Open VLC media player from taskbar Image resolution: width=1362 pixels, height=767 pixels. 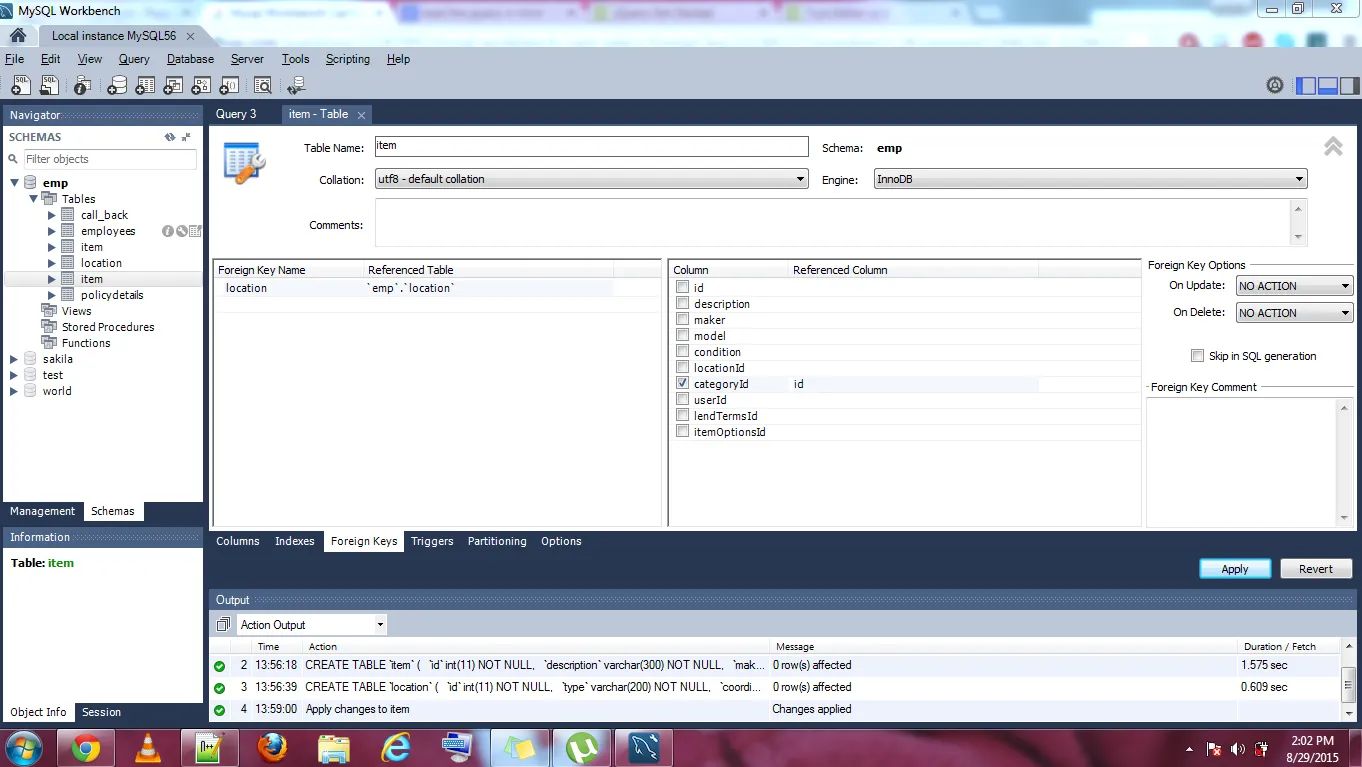coord(148,748)
